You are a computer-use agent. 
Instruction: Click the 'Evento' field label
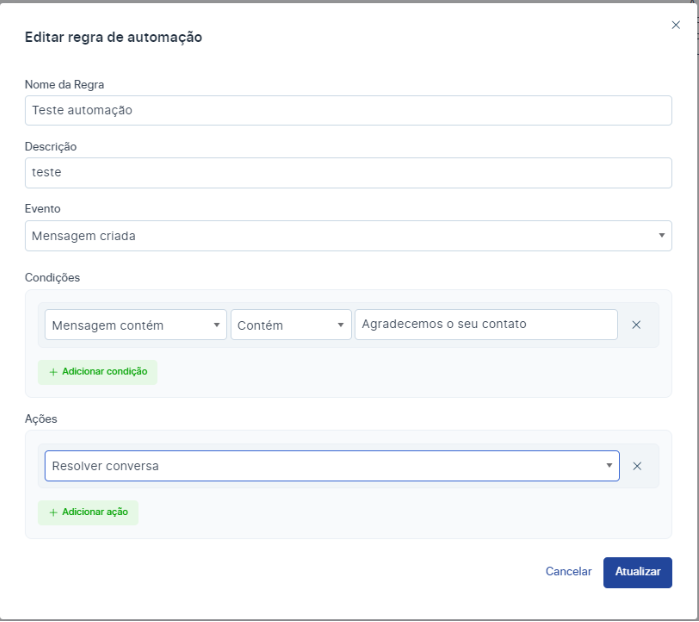(42, 209)
